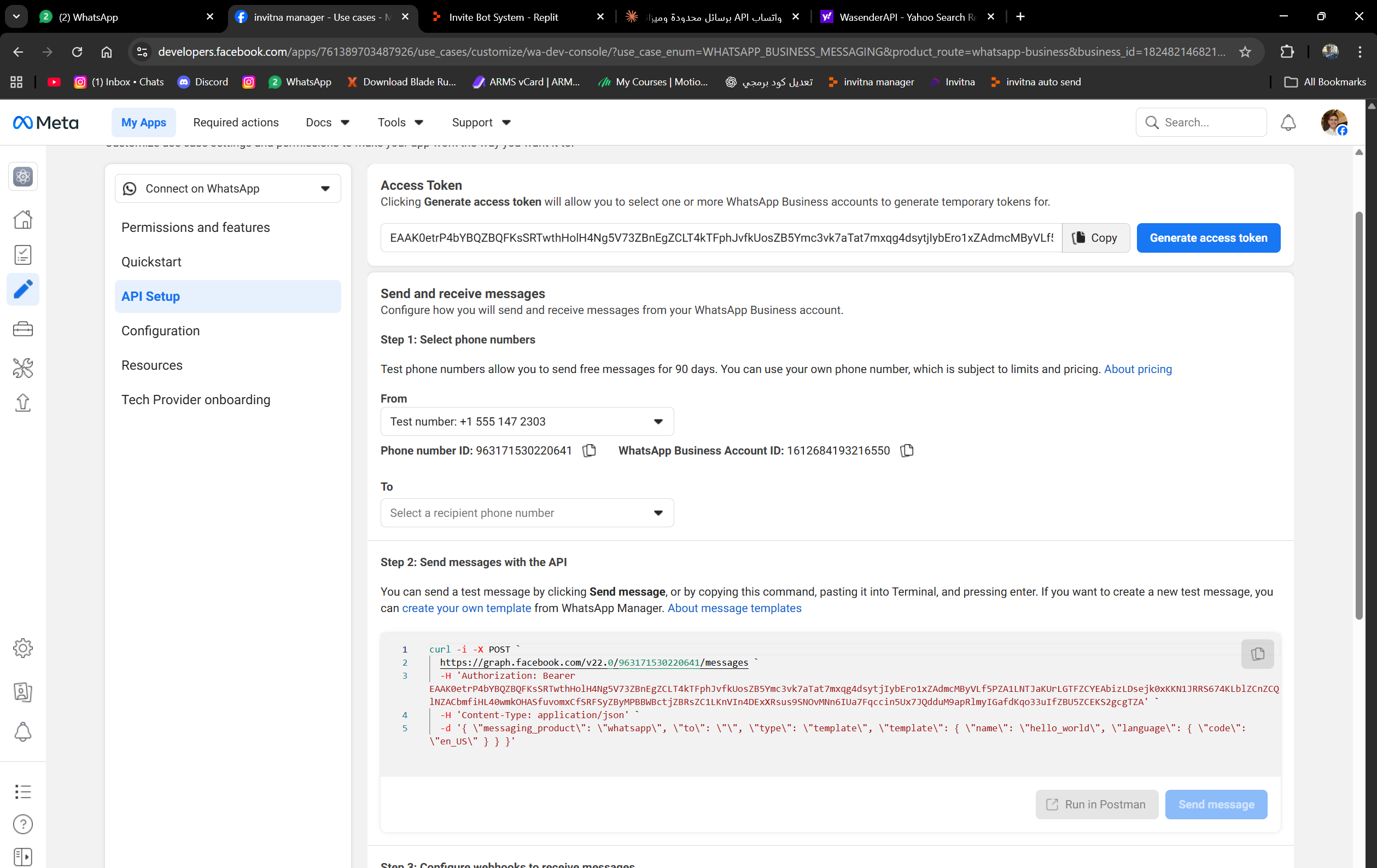The width and height of the screenshot is (1377, 868).
Task: Click the publish upload icon in the sidebar
Action: click(x=23, y=403)
